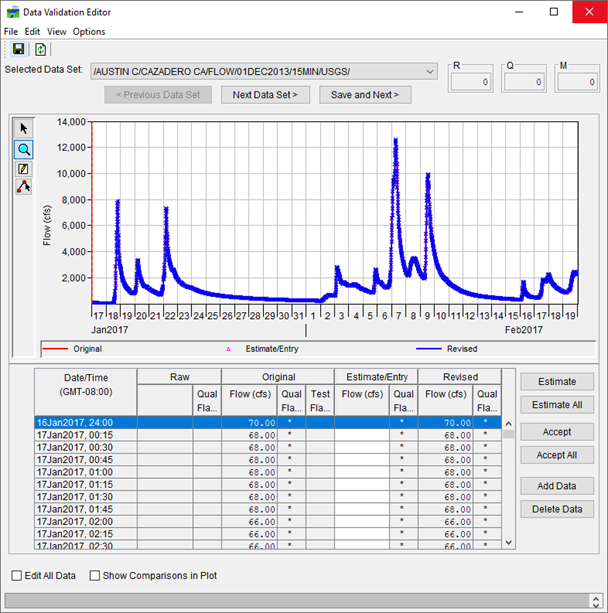Click the Add Data button
This screenshot has height=613, width=608.
click(557, 486)
